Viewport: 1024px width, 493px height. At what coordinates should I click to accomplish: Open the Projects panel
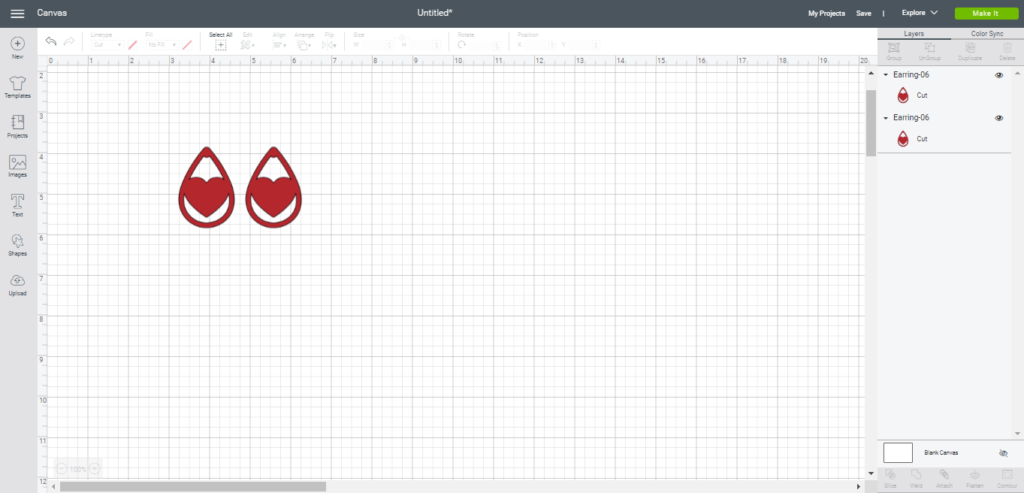(17, 124)
